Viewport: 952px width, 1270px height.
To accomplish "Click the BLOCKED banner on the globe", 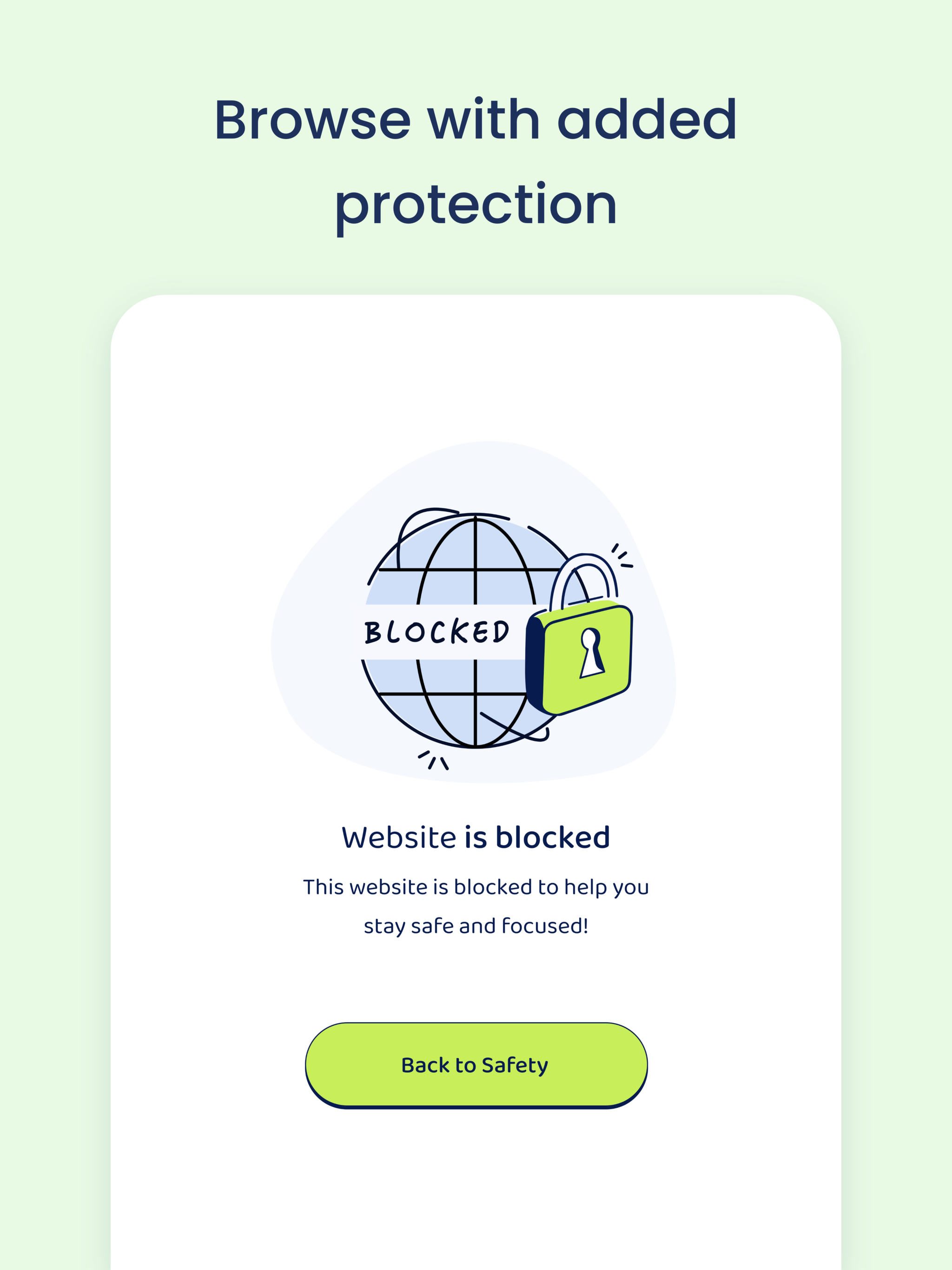I will [436, 632].
